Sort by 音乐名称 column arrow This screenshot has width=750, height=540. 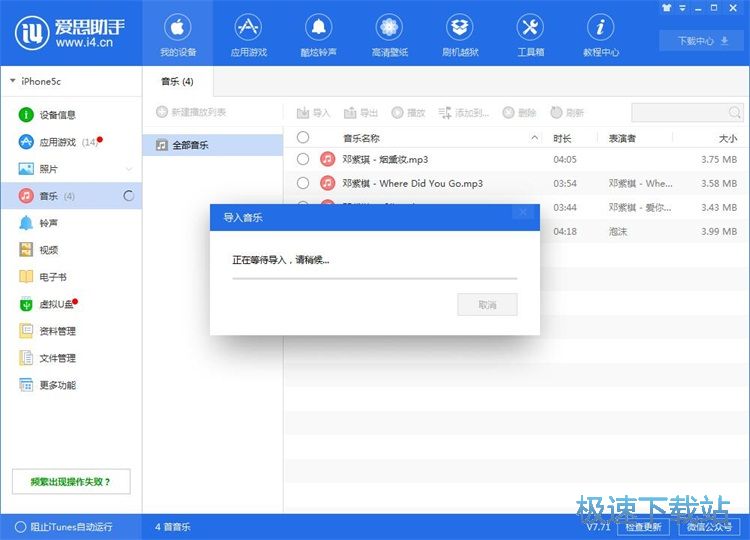534,138
